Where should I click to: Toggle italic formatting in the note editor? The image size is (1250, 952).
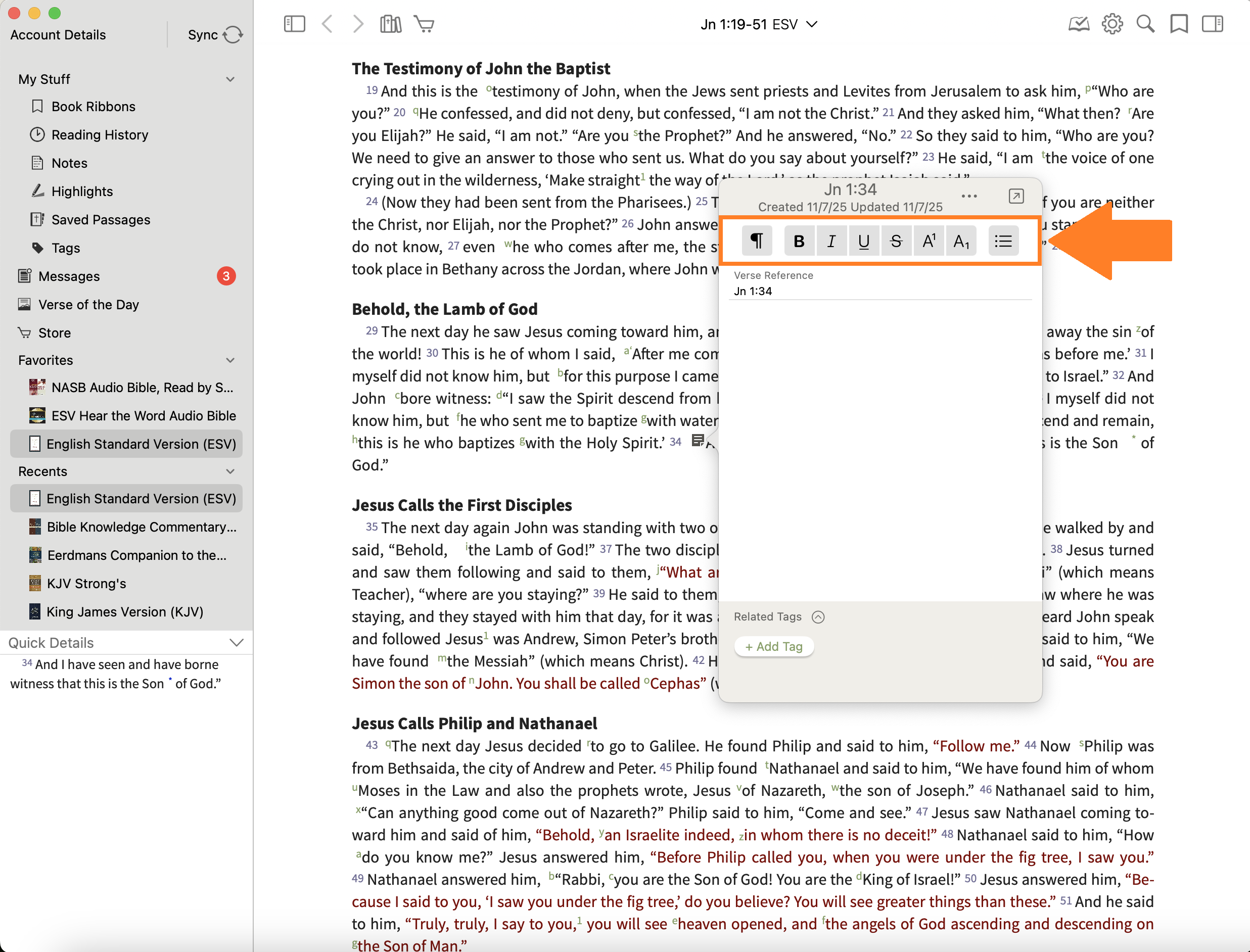(831, 242)
